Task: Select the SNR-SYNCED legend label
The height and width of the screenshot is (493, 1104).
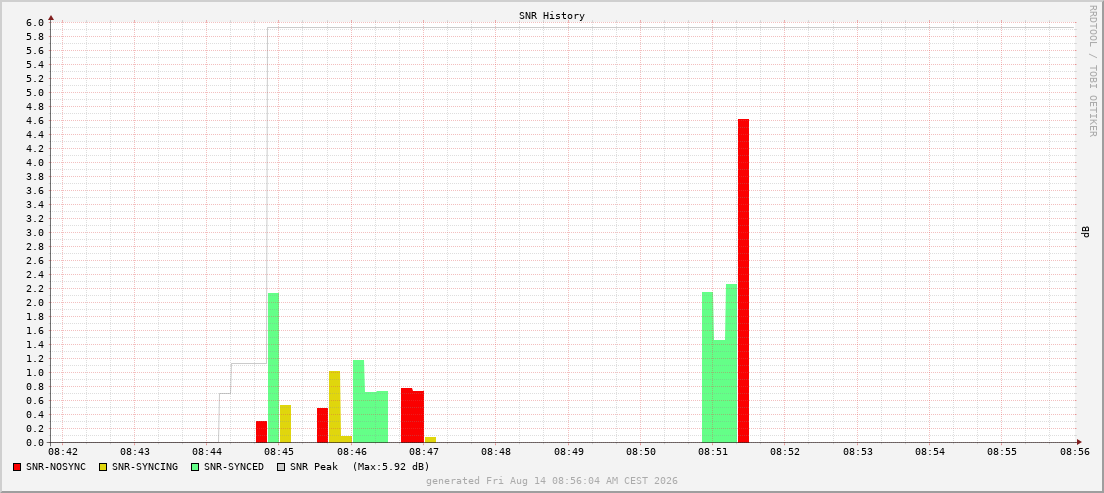Action: [234, 466]
